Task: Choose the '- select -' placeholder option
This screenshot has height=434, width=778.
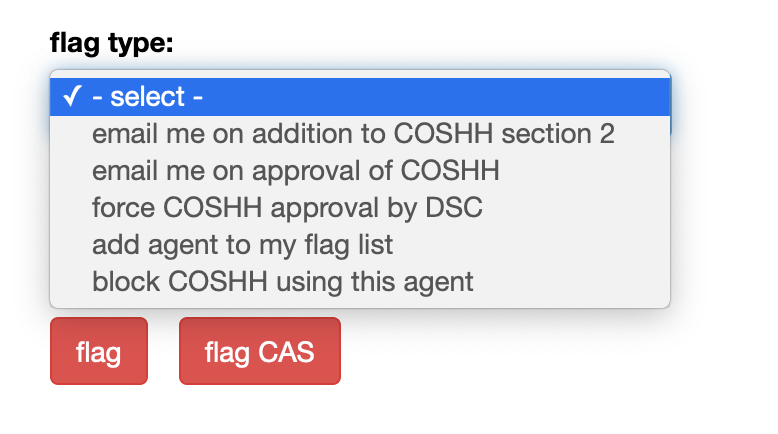Action: 148,97
